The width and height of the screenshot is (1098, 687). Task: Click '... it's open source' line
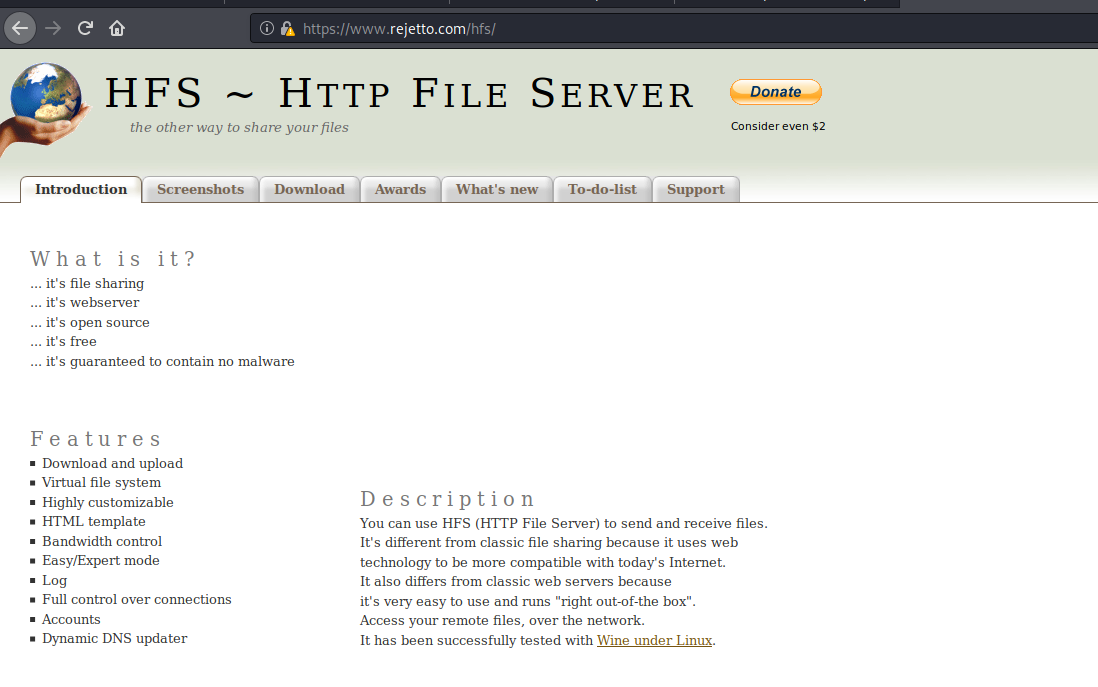pyautogui.click(x=90, y=323)
